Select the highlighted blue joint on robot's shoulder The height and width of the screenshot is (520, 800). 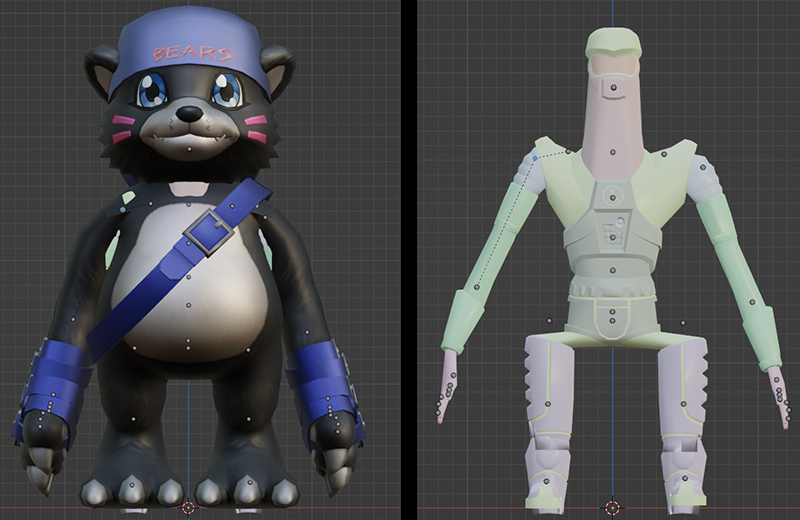tap(535, 159)
